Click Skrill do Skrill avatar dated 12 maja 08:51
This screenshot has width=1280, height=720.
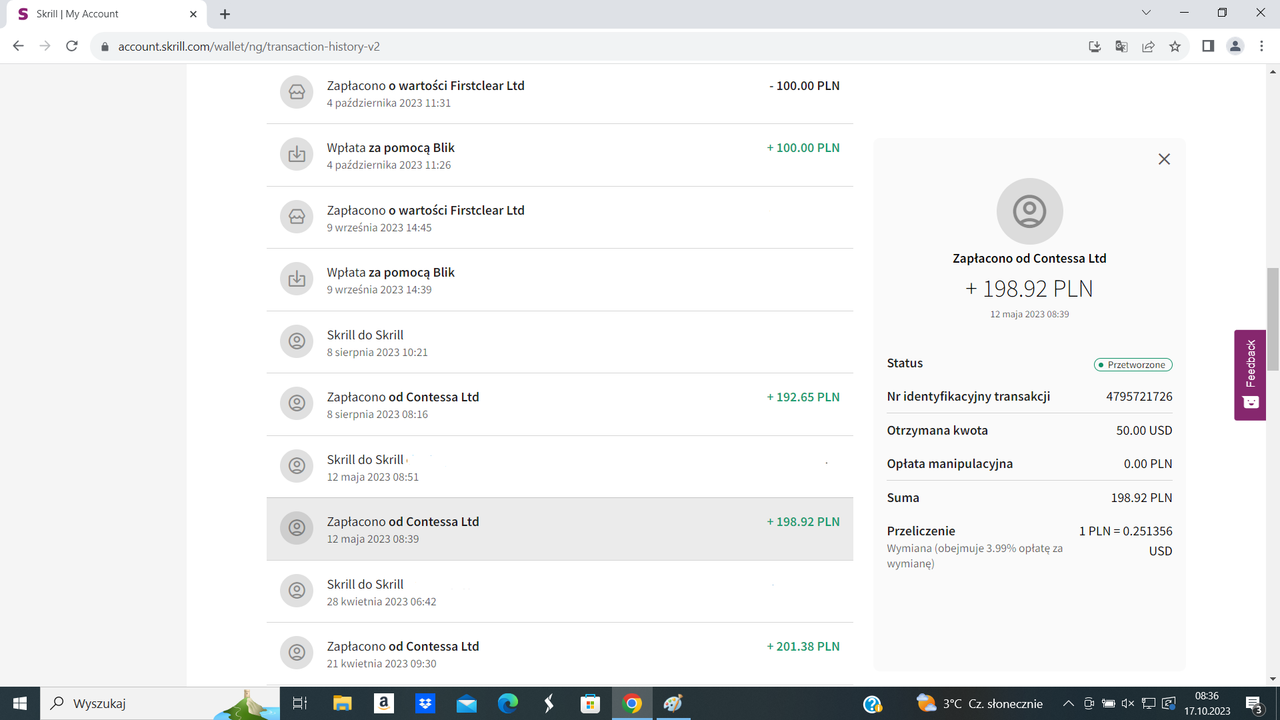tap(296, 467)
